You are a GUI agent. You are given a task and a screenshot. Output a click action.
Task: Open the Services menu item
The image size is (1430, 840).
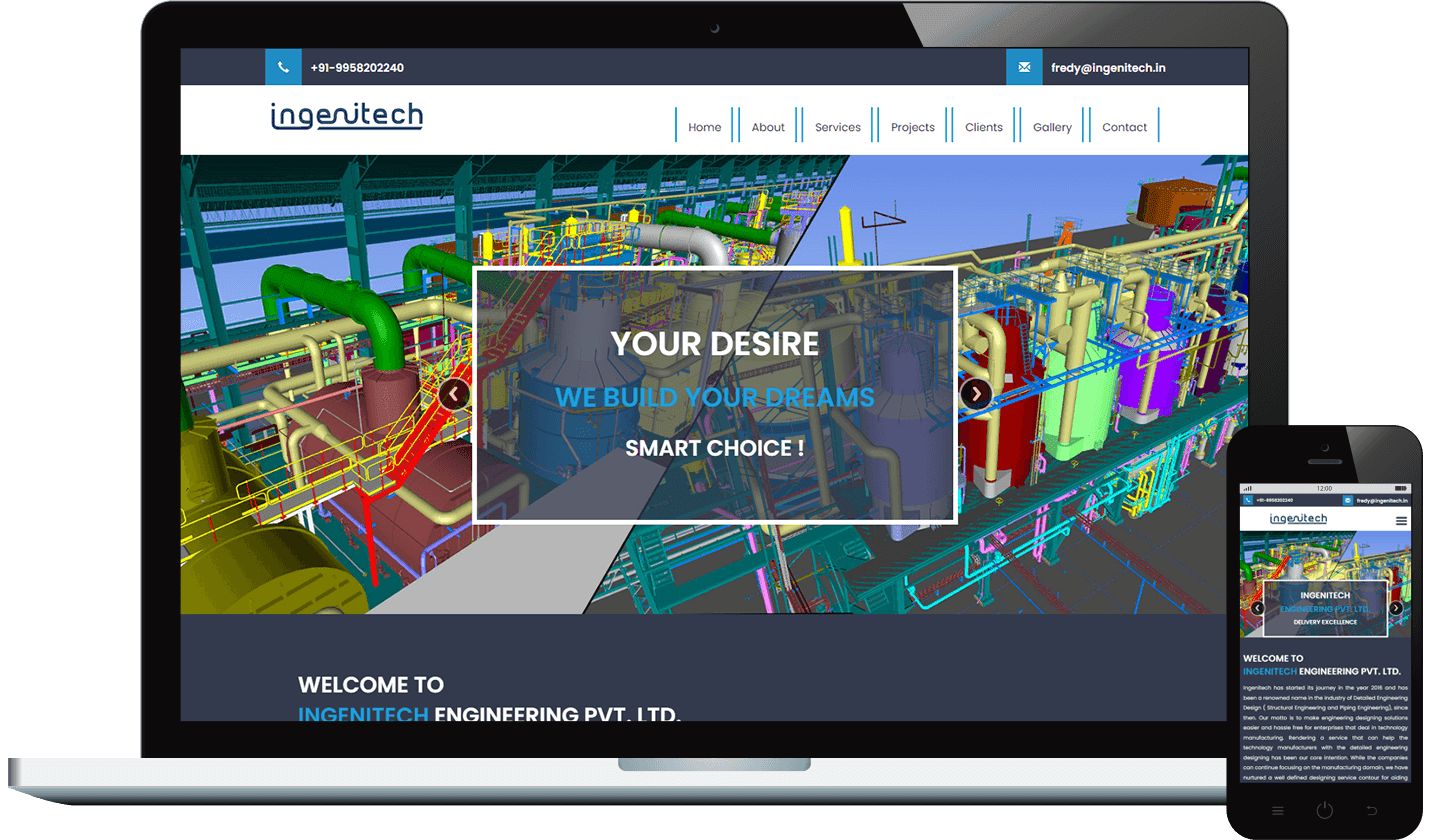click(x=838, y=127)
